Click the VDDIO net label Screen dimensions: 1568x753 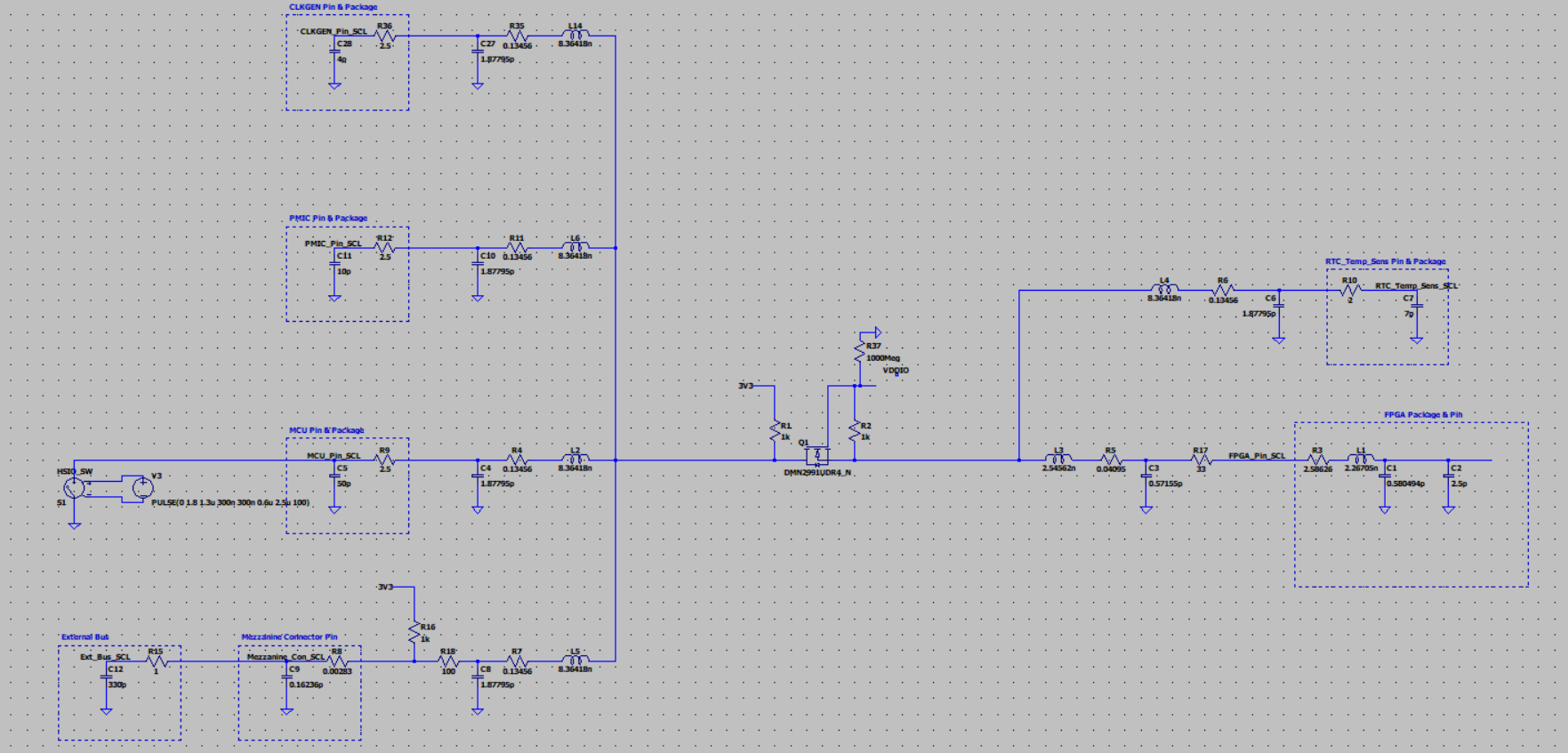pyautogui.click(x=896, y=371)
